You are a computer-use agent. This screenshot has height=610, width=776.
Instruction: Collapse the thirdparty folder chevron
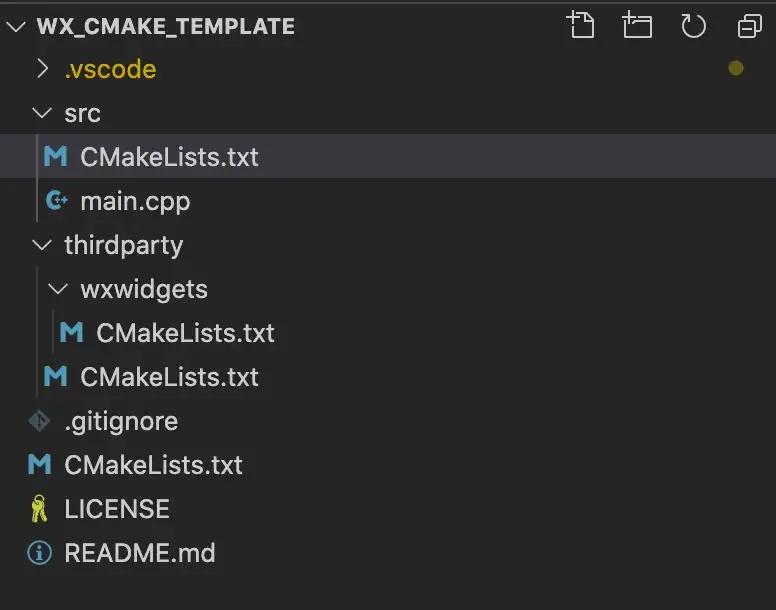[42, 245]
